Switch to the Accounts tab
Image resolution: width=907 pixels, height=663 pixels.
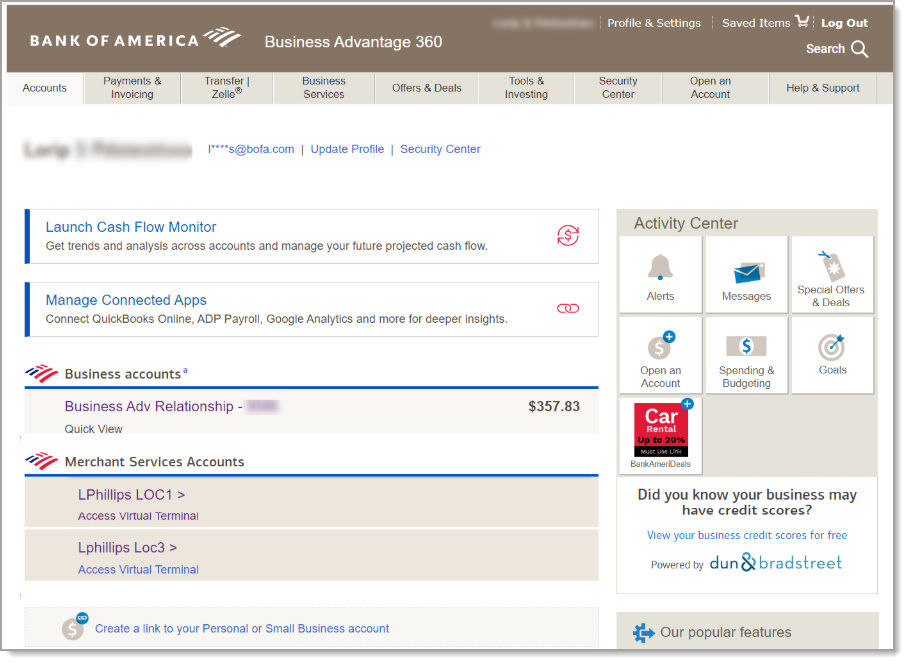click(43, 88)
